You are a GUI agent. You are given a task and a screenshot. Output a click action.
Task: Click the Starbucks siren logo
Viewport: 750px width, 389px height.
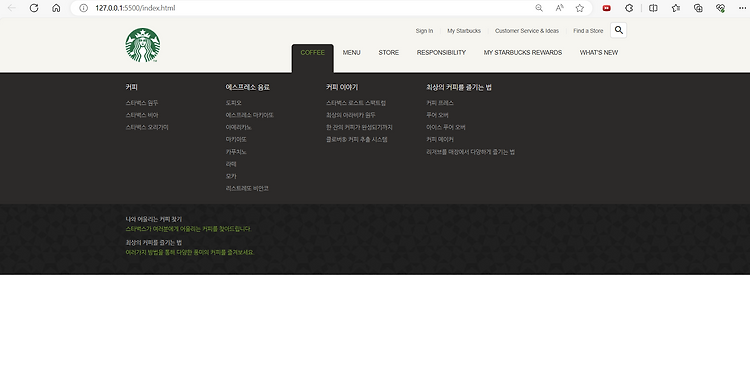pyautogui.click(x=143, y=45)
